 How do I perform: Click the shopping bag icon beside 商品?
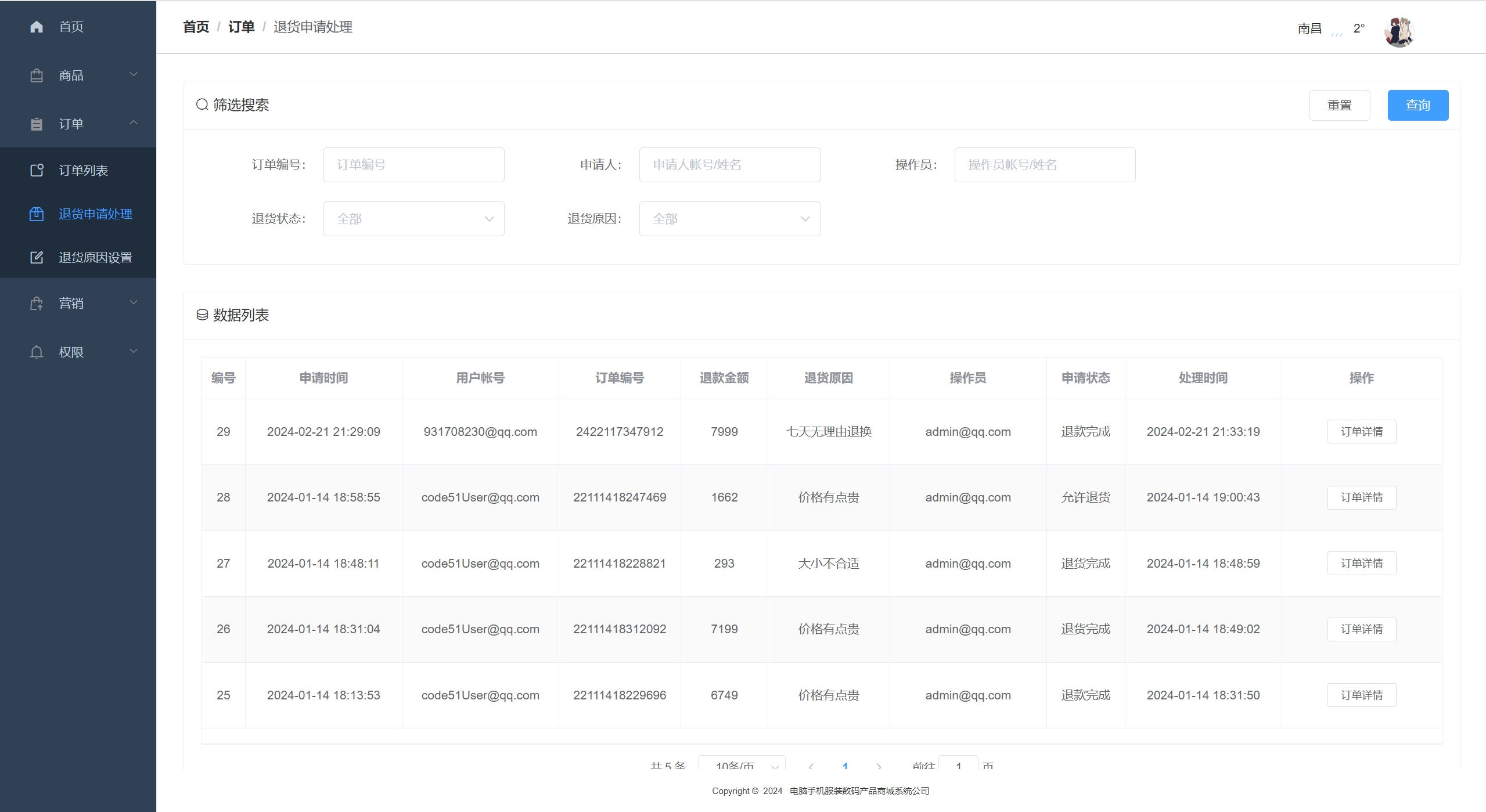coord(37,75)
